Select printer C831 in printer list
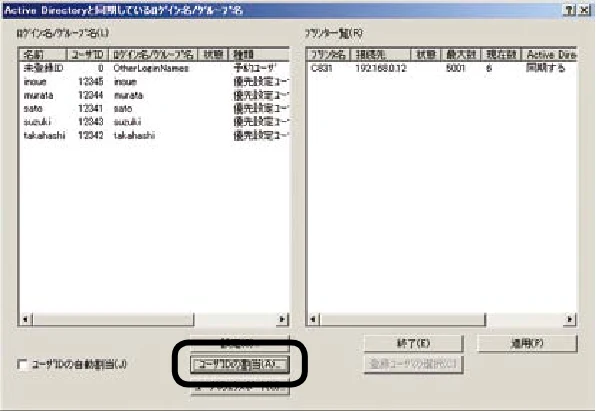Viewport: 596px width, 411px height. (x=322, y=68)
